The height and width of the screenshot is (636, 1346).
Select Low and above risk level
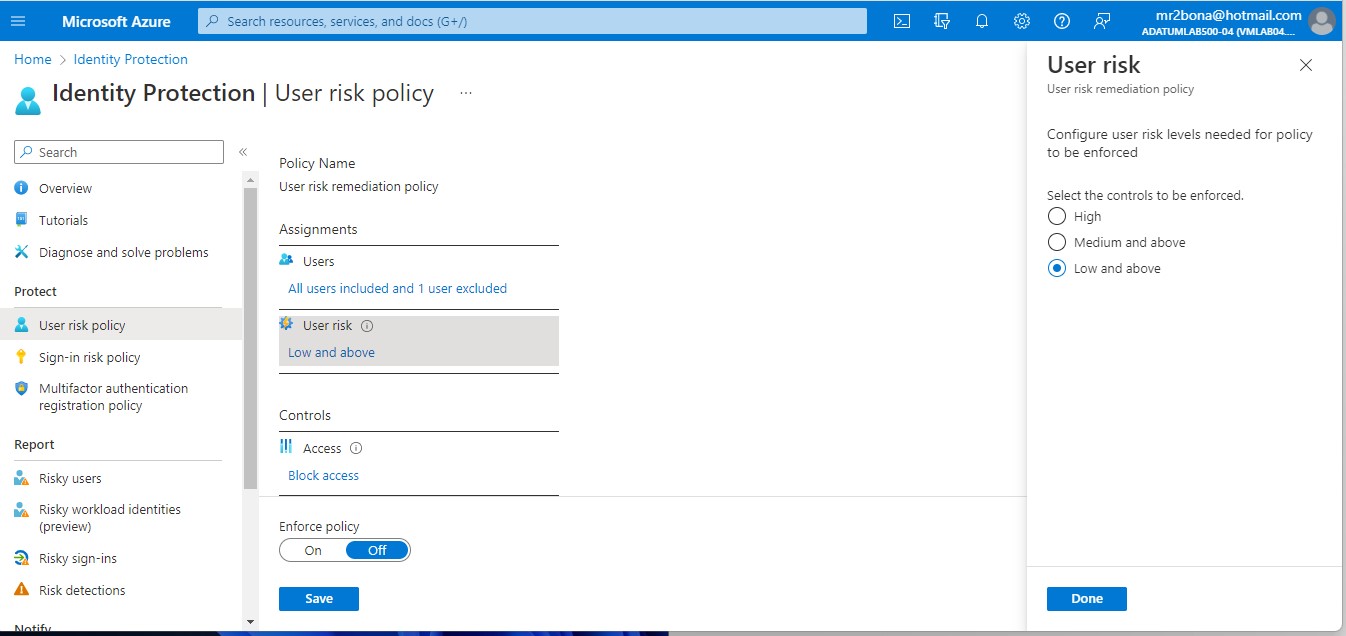coord(1056,268)
